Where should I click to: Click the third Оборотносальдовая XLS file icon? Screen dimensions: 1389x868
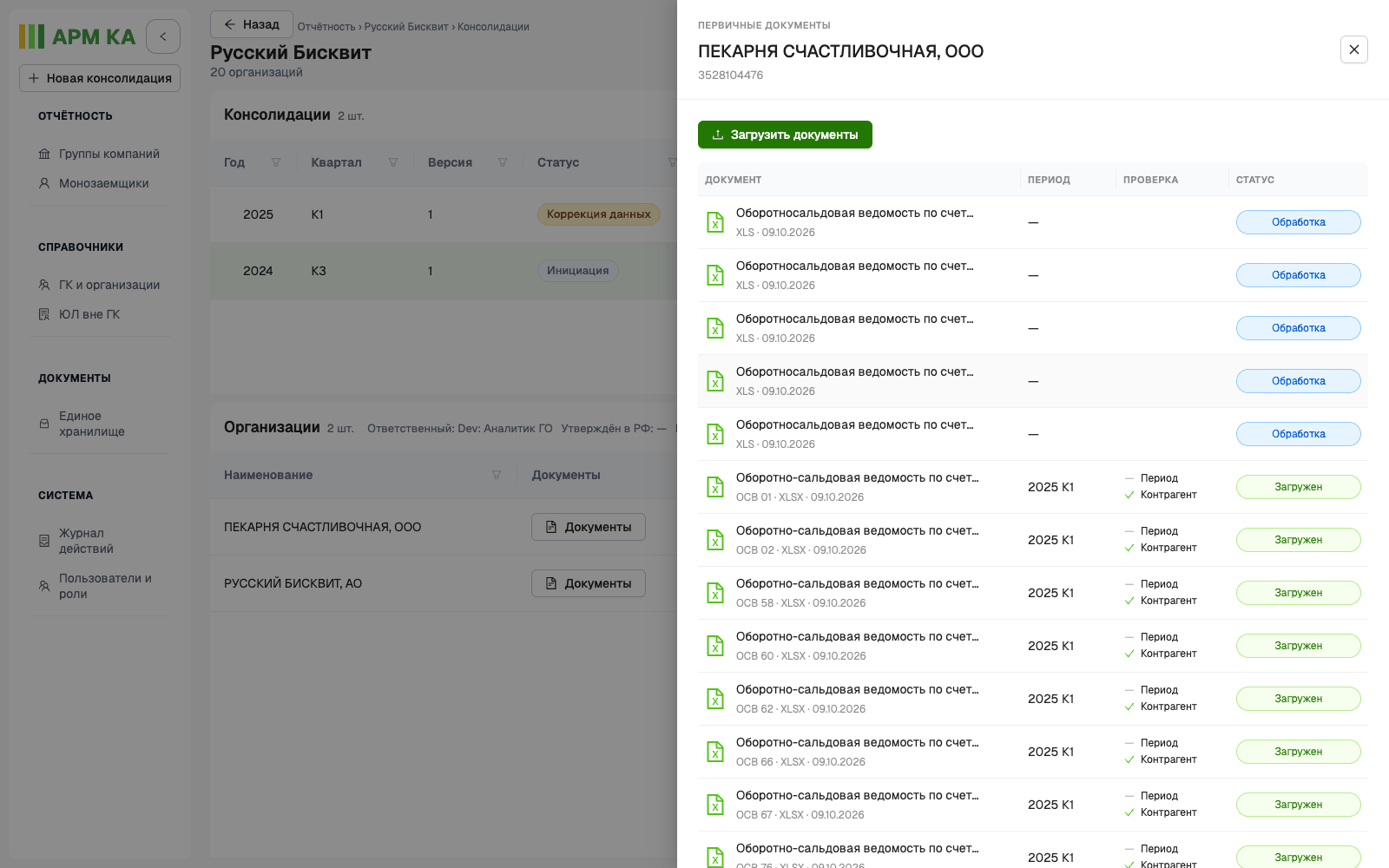(x=715, y=328)
